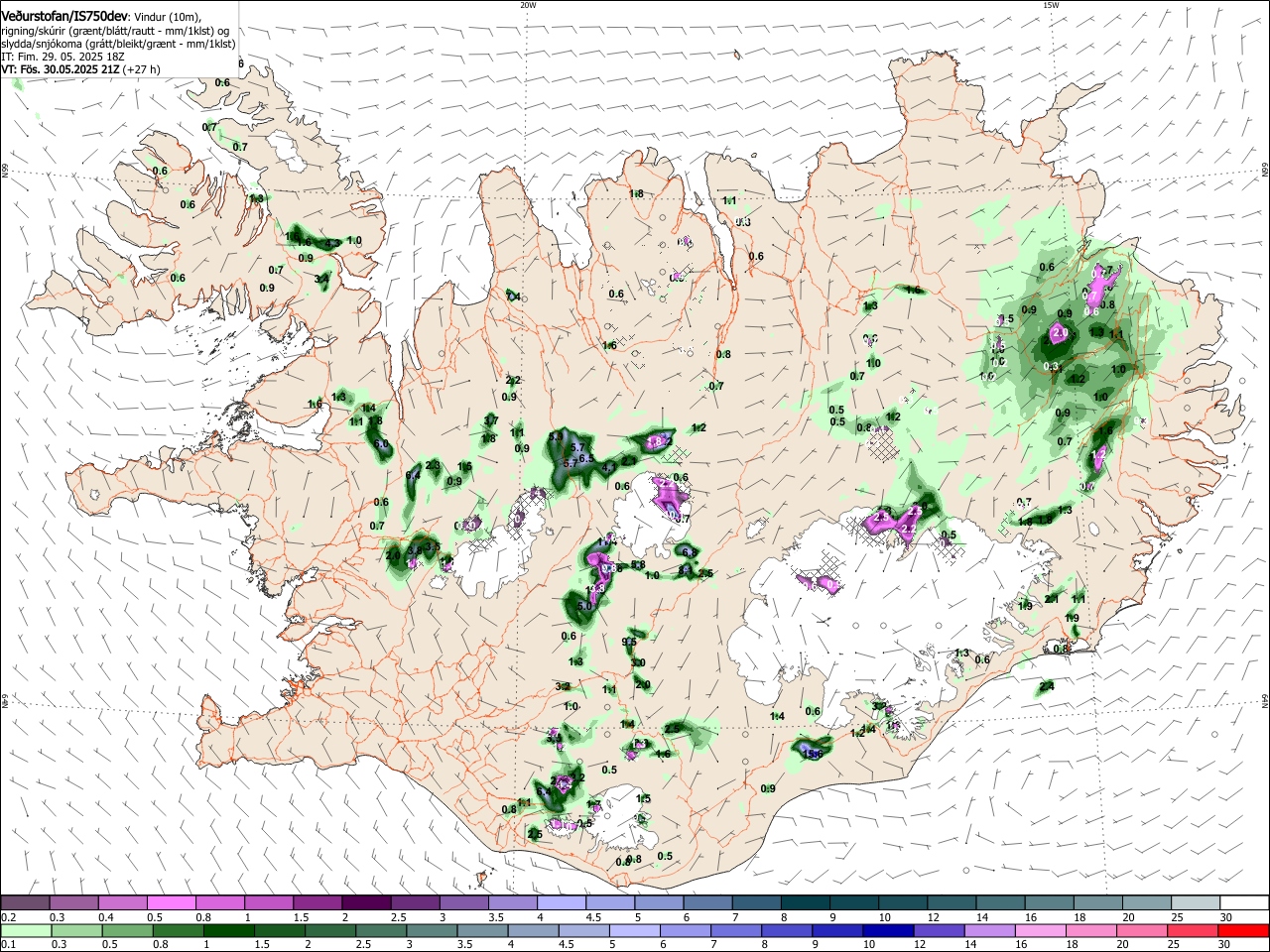Pick the grey-teal 16 swatch in the snow legend
The height and width of the screenshot is (952, 1270).
coord(1047,903)
